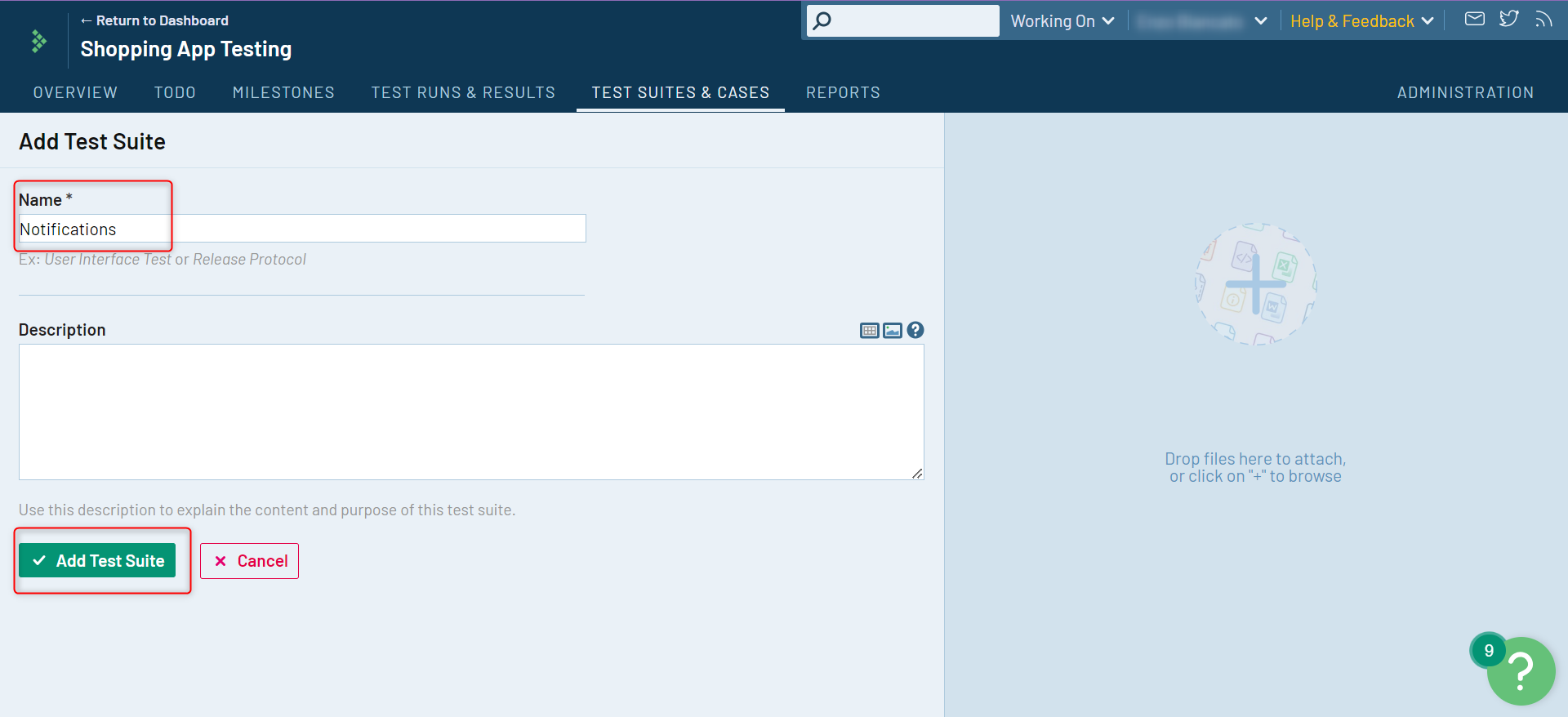This screenshot has height=717, width=1568.
Task: Open the Help & Feedback menu
Action: pyautogui.click(x=1361, y=21)
